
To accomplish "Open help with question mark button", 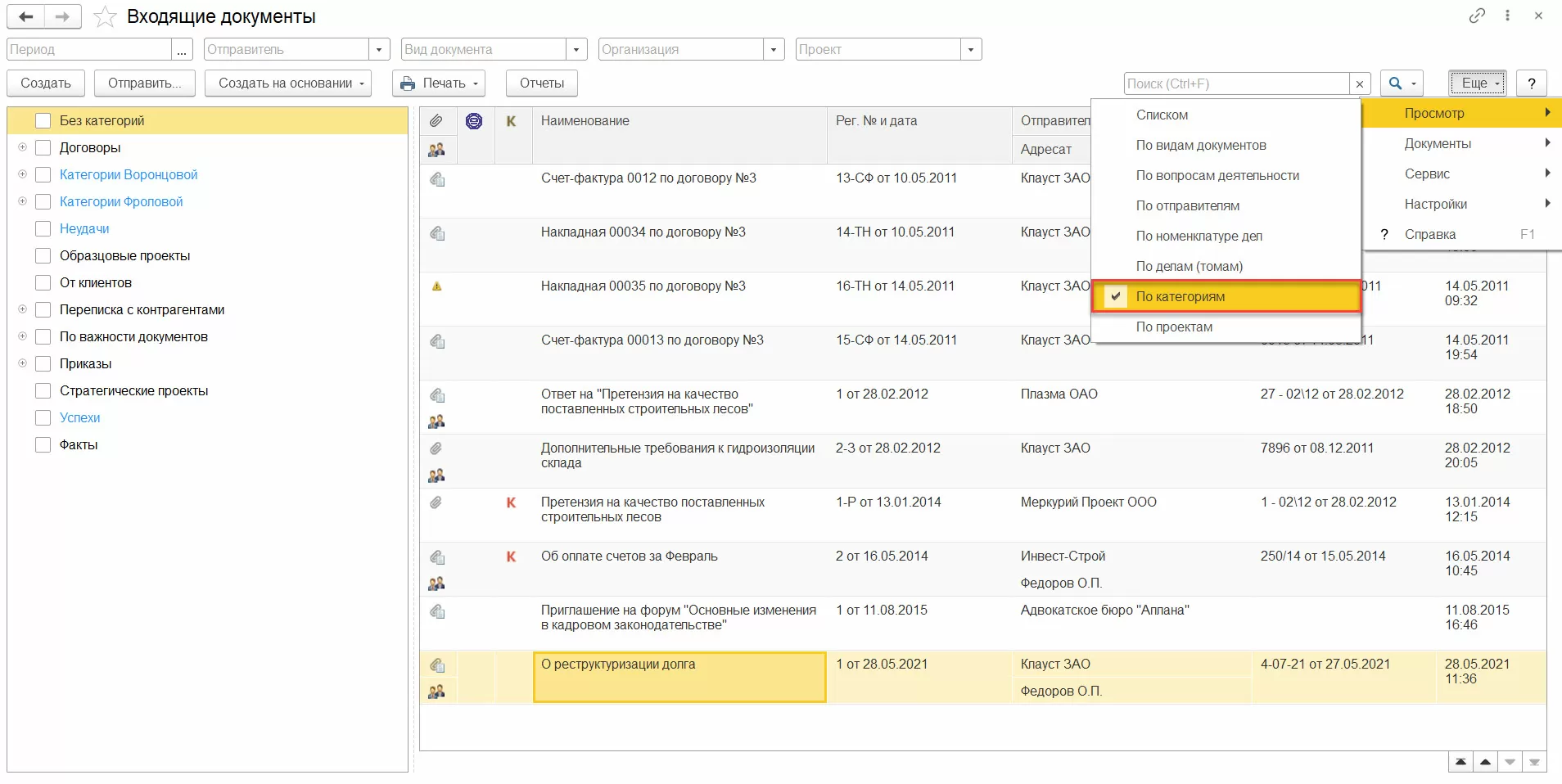I will click(x=1531, y=83).
